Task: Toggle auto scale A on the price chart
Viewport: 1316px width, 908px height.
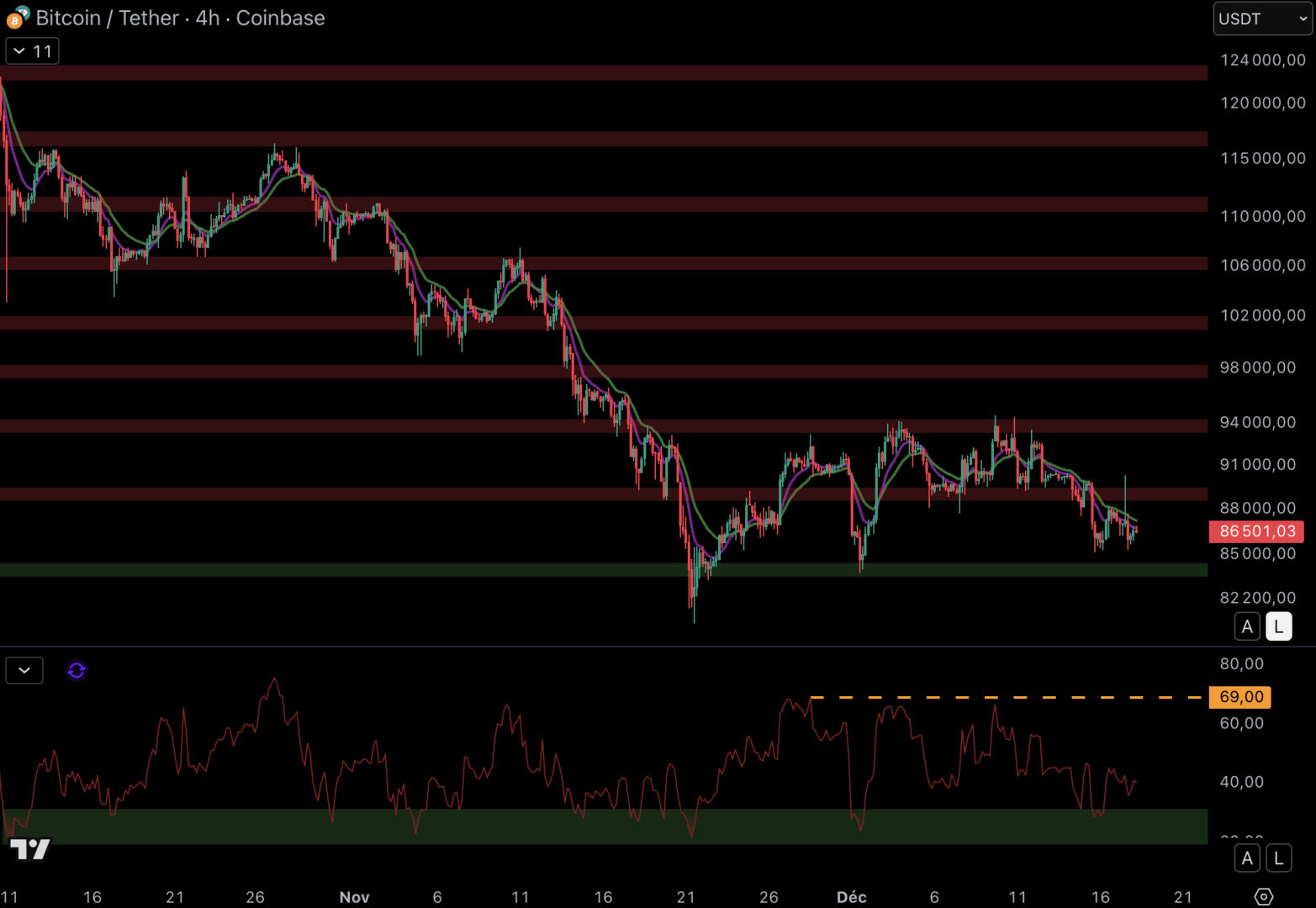Action: tap(1247, 626)
